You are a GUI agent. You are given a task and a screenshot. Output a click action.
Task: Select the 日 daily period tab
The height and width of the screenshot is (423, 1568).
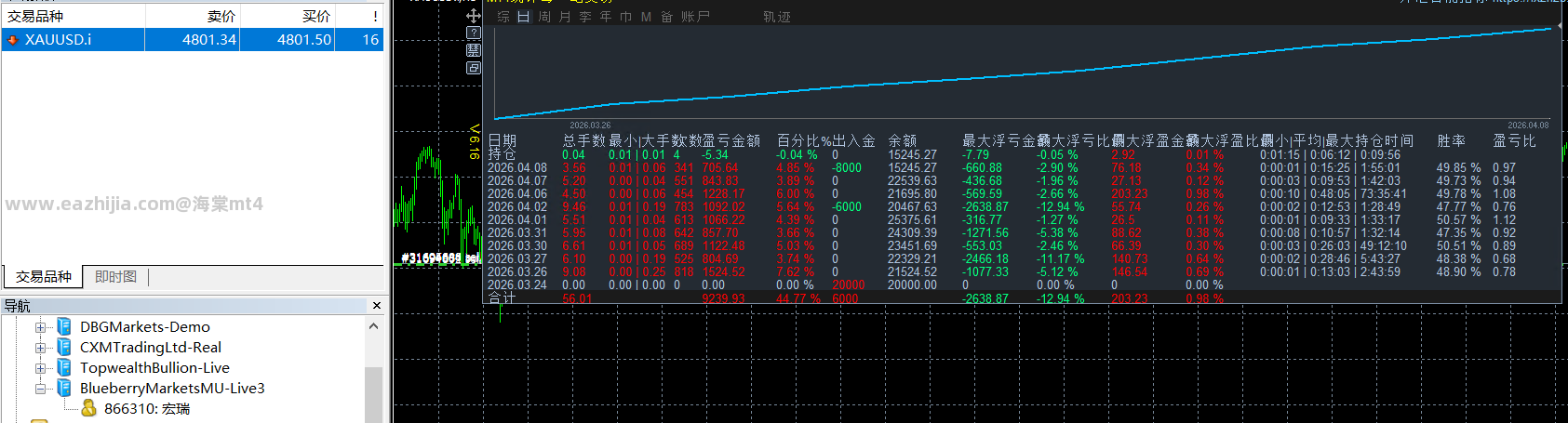pyautogui.click(x=524, y=17)
